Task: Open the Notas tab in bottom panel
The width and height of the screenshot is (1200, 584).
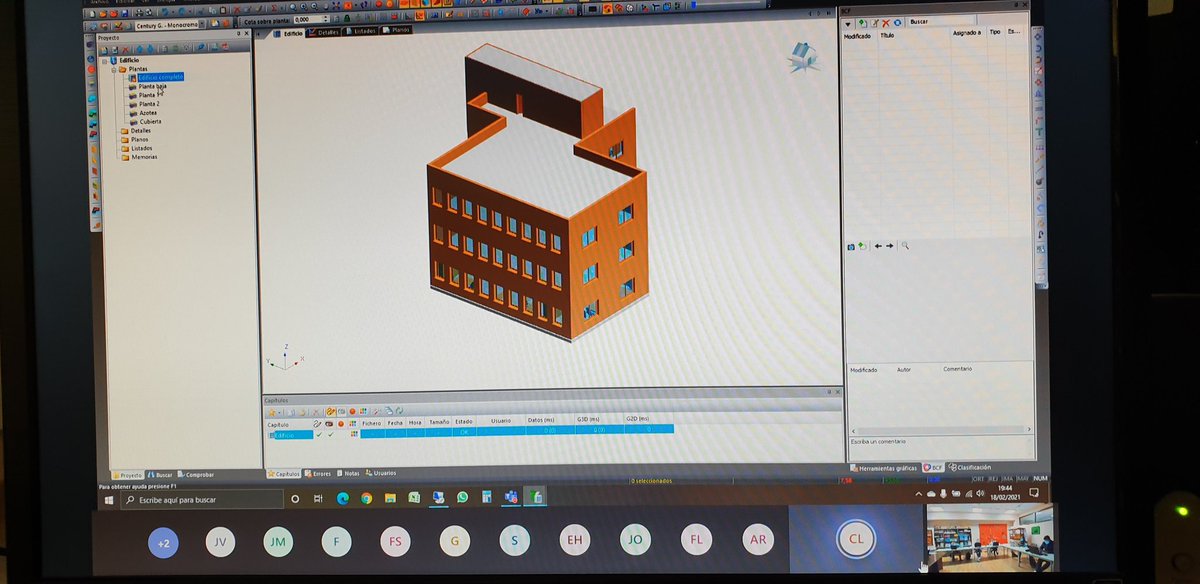Action: [x=347, y=473]
